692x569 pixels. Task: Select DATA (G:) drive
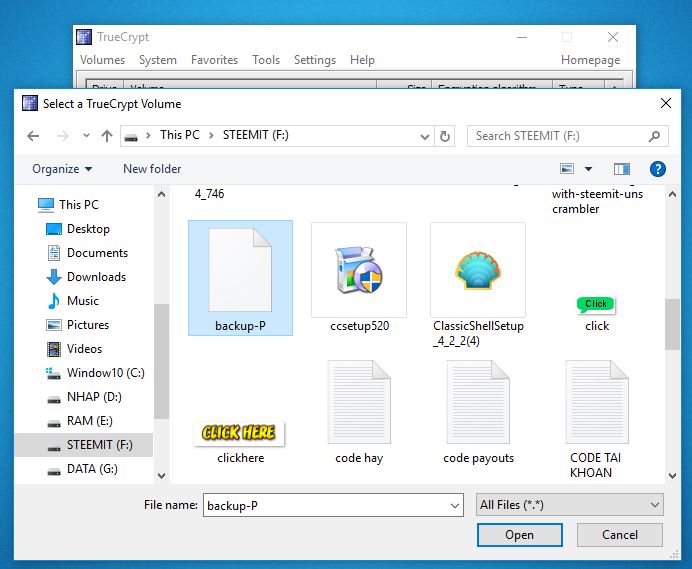click(x=82, y=469)
